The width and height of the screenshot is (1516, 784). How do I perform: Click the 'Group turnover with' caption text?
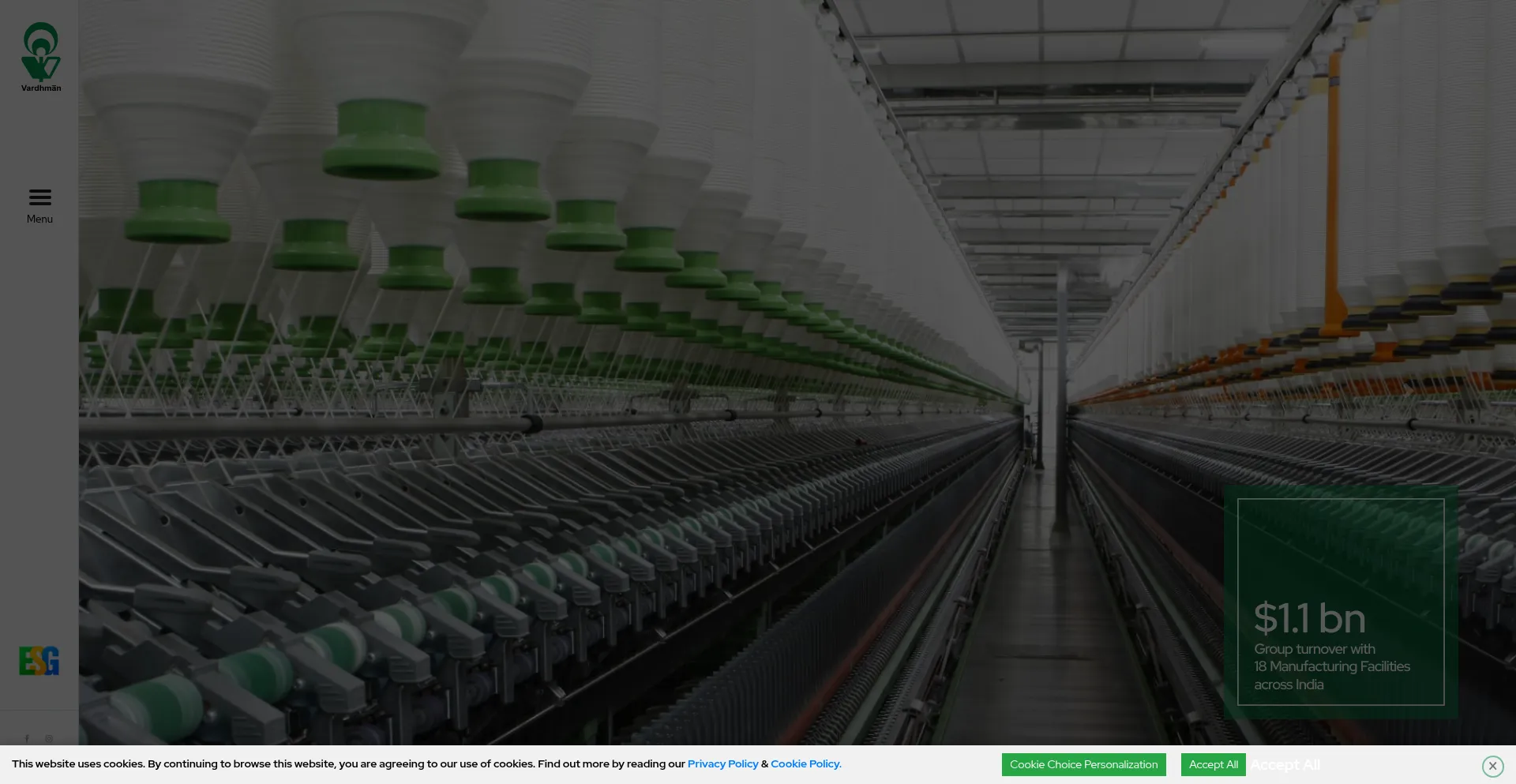[1315, 649]
